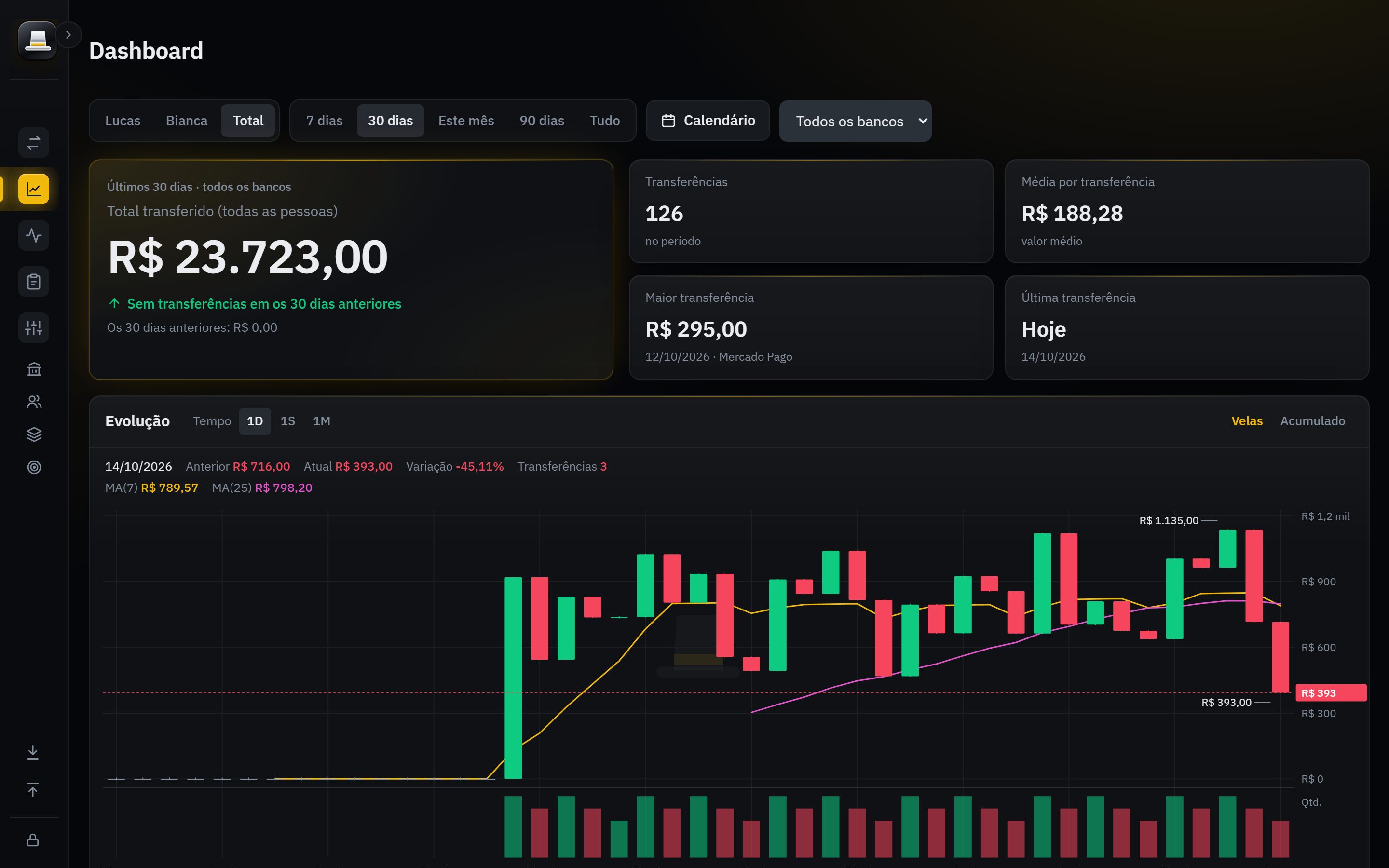Click the R$ 23.723,00 total amount

click(x=248, y=257)
